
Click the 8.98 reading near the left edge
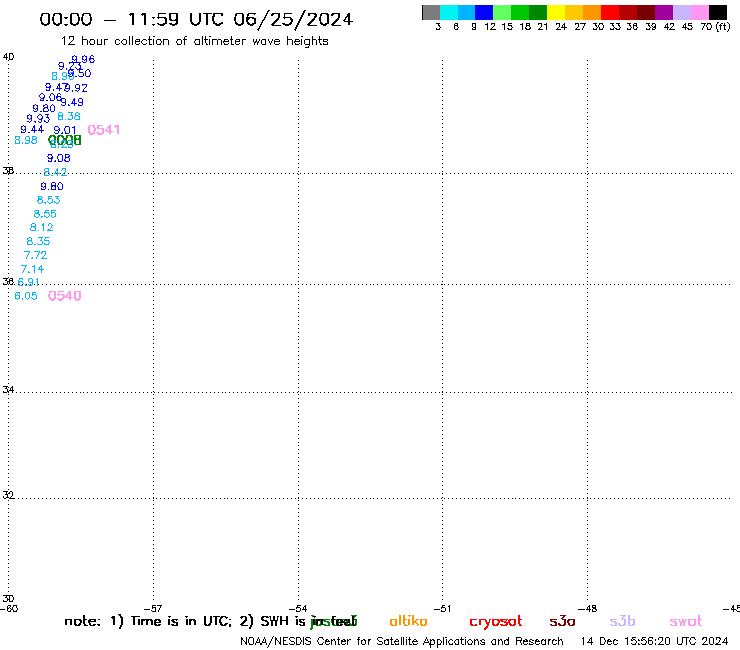26,140
